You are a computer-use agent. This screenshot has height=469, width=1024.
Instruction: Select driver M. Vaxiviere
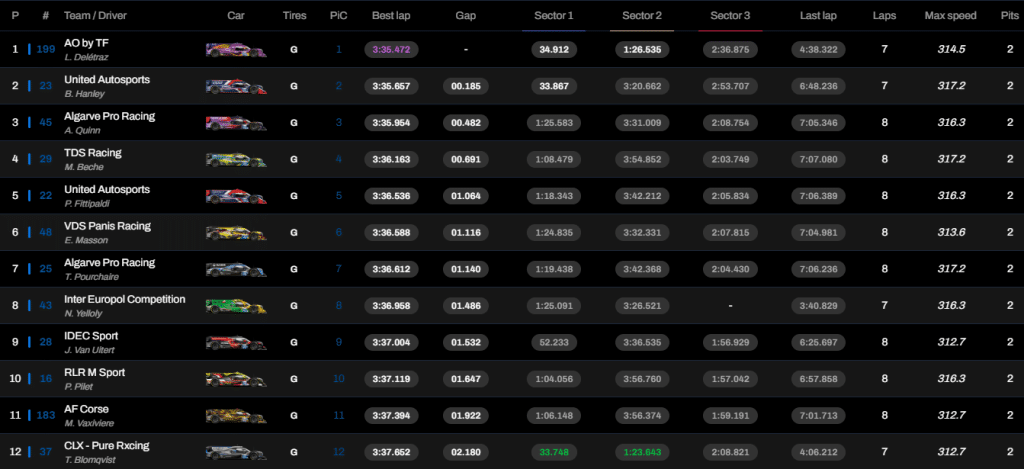[88, 423]
